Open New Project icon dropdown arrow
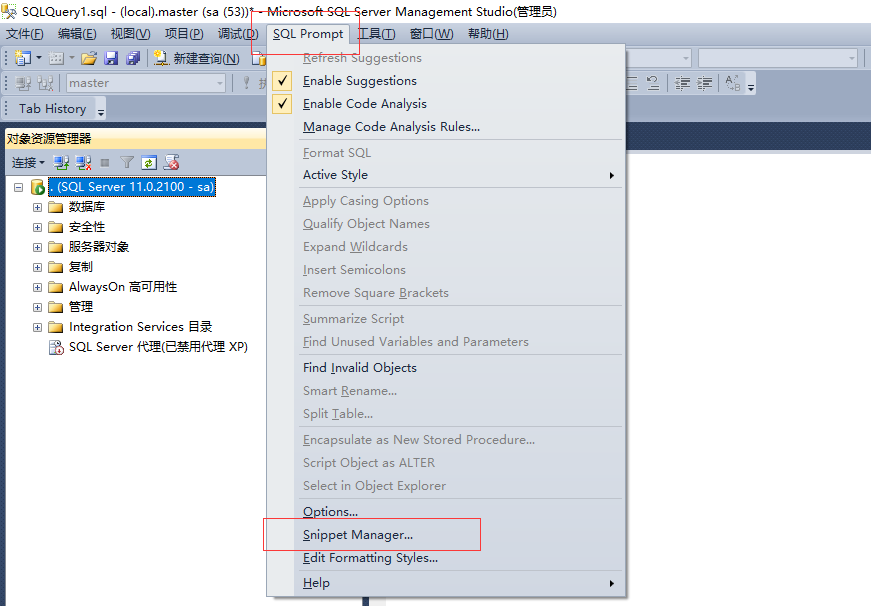The height and width of the screenshot is (606, 871). (38, 58)
